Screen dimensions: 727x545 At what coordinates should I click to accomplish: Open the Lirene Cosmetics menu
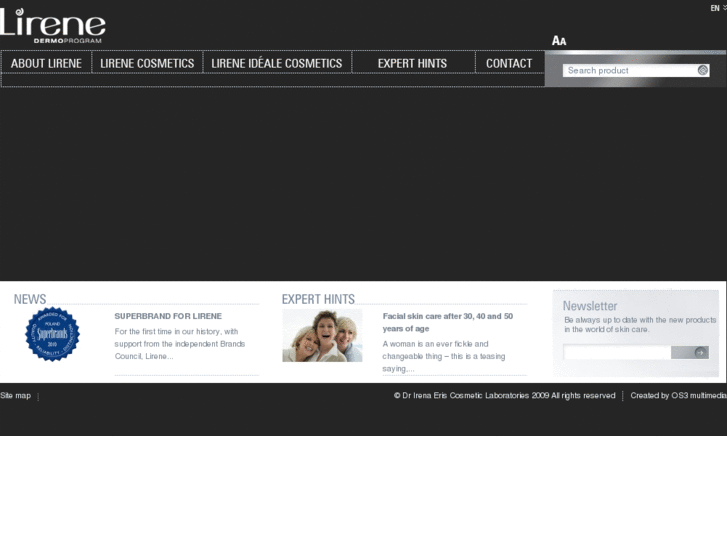(147, 63)
